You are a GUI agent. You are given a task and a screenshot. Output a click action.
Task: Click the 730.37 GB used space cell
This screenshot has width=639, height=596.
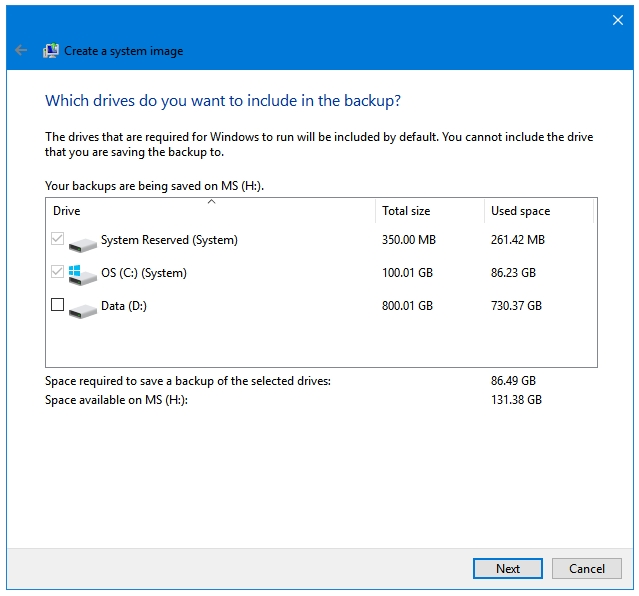tap(516, 306)
